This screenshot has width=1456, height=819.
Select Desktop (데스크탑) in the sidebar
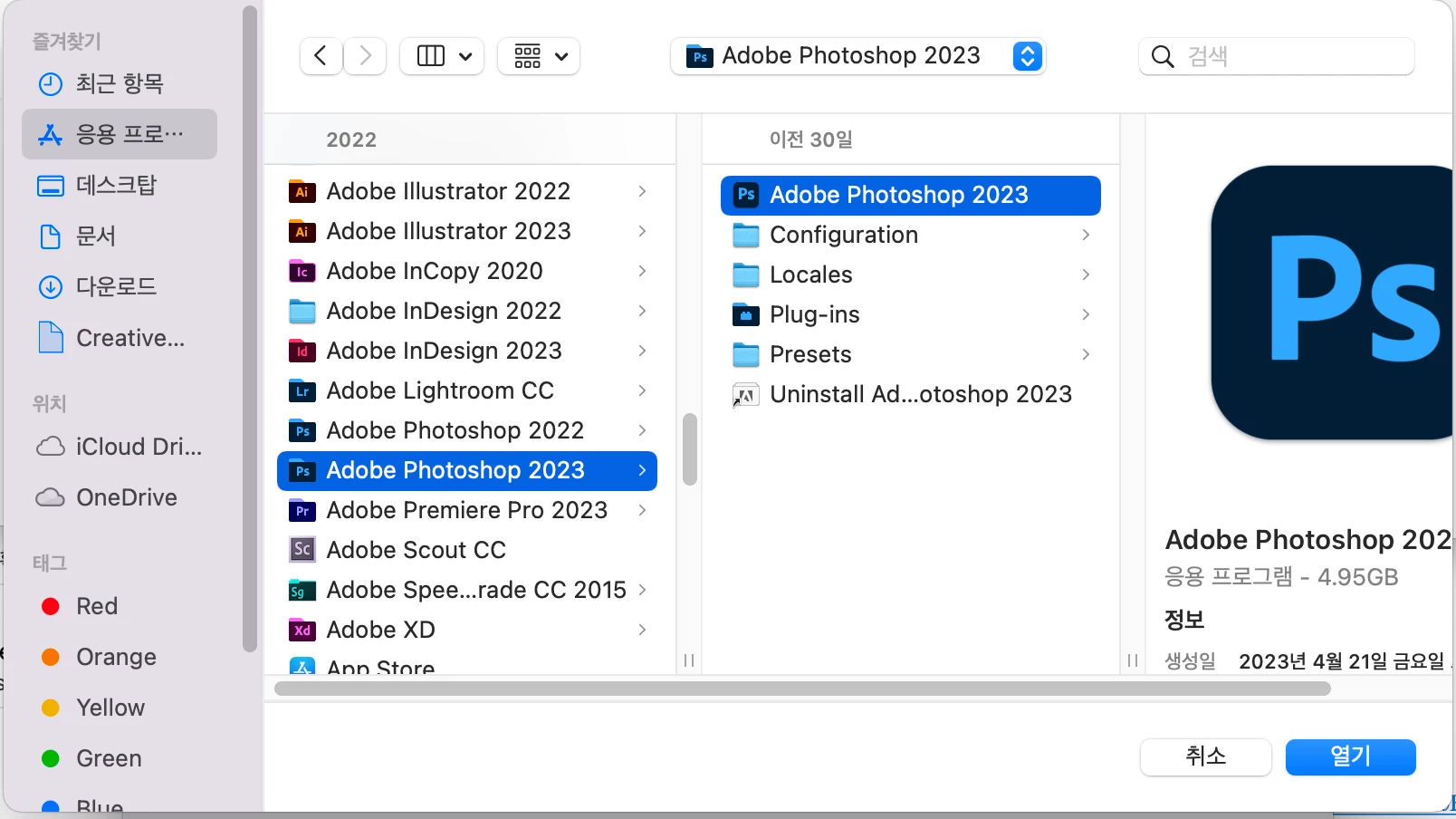point(120,186)
